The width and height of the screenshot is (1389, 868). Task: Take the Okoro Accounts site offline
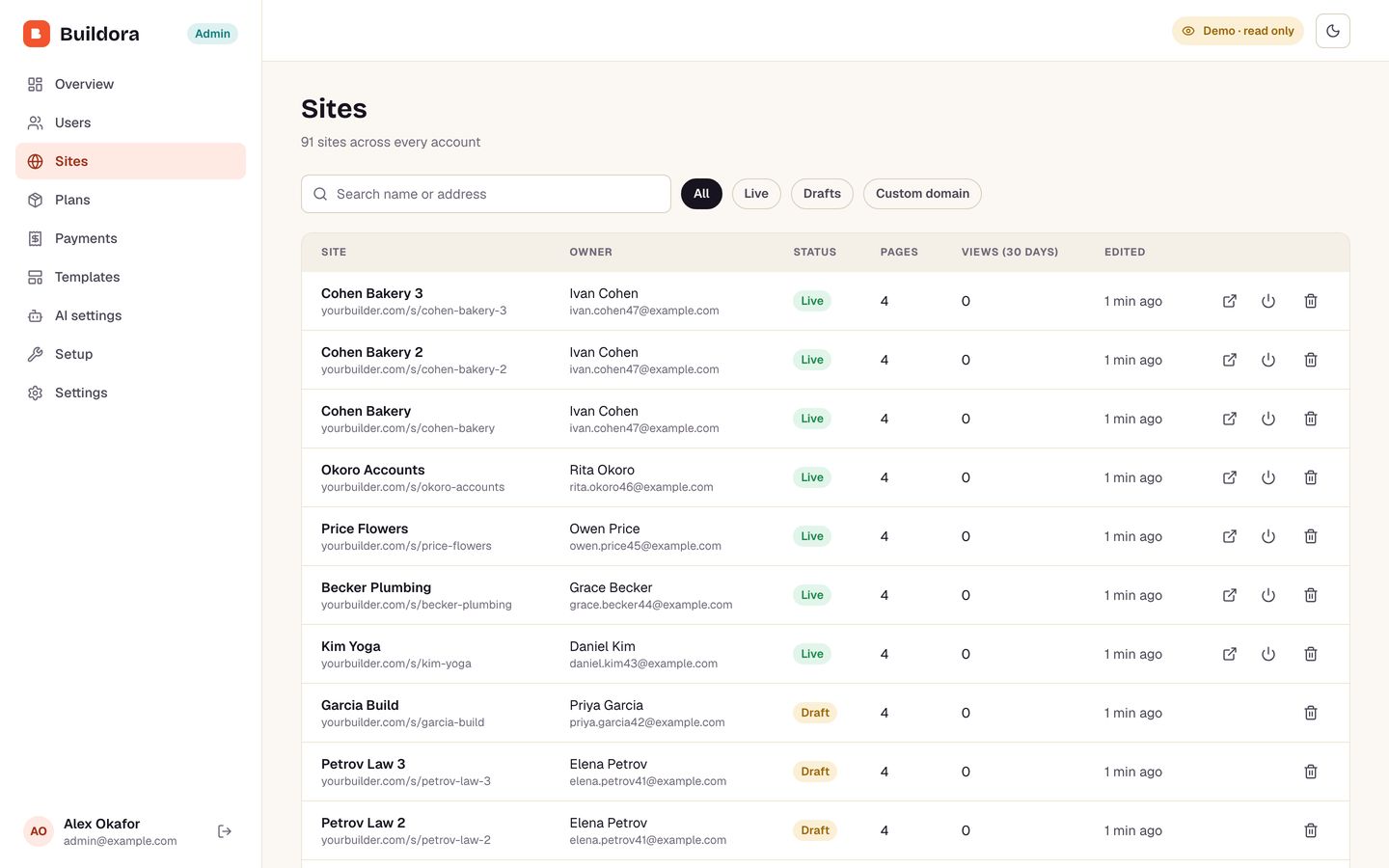tap(1268, 477)
